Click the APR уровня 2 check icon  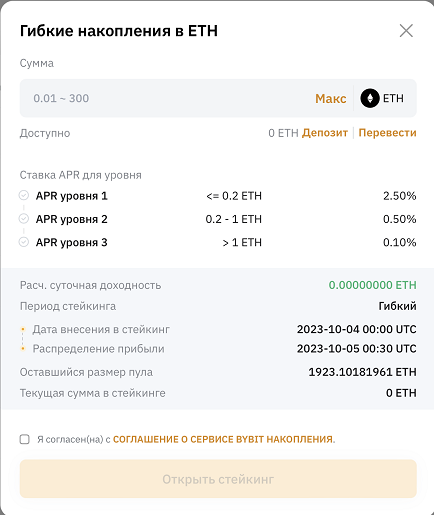pos(24,219)
